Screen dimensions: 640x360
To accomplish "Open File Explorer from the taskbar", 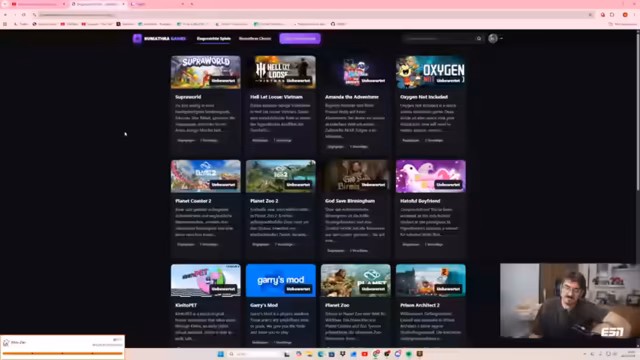I will (309, 354).
